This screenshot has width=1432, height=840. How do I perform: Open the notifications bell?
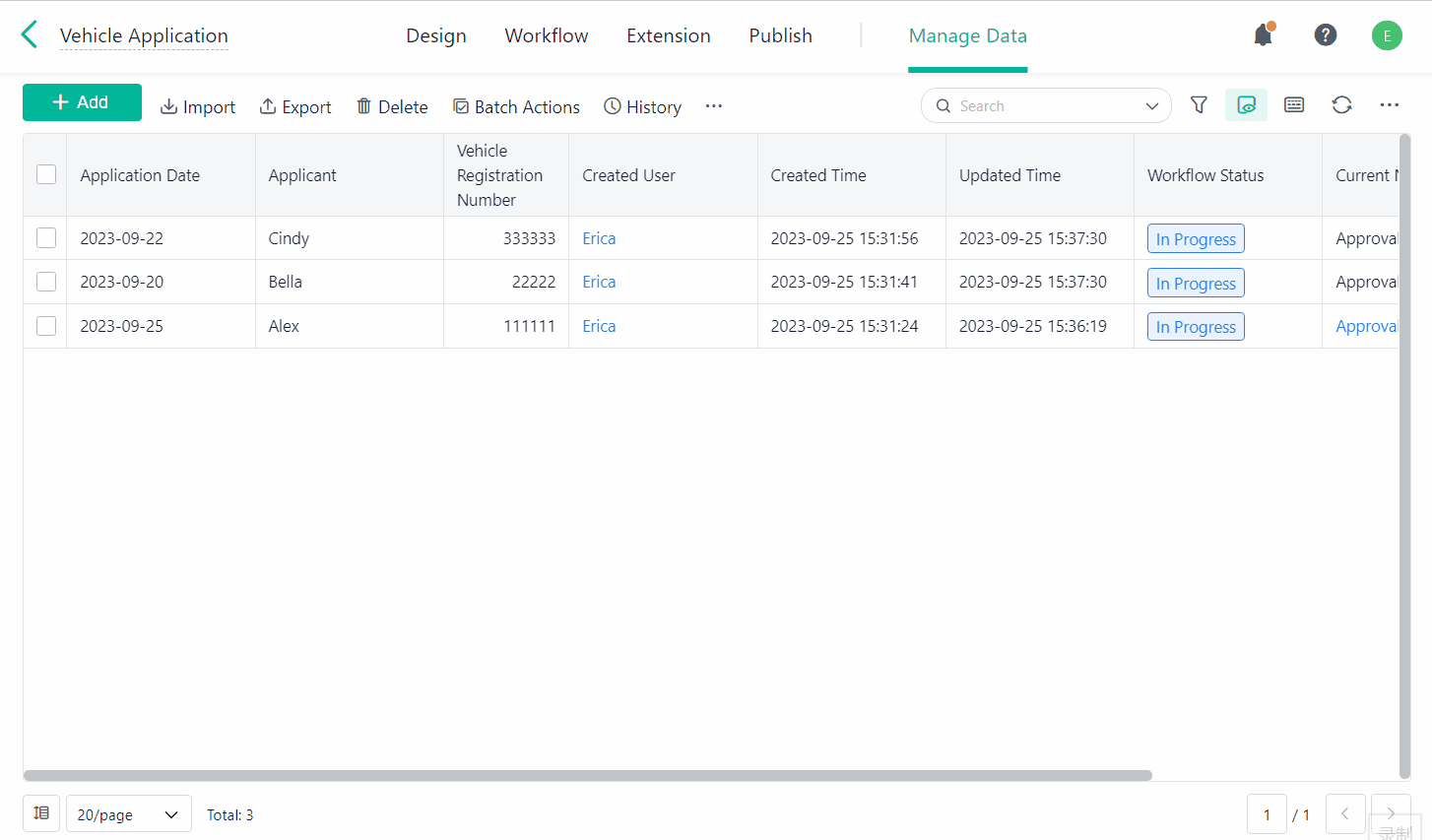1263,35
